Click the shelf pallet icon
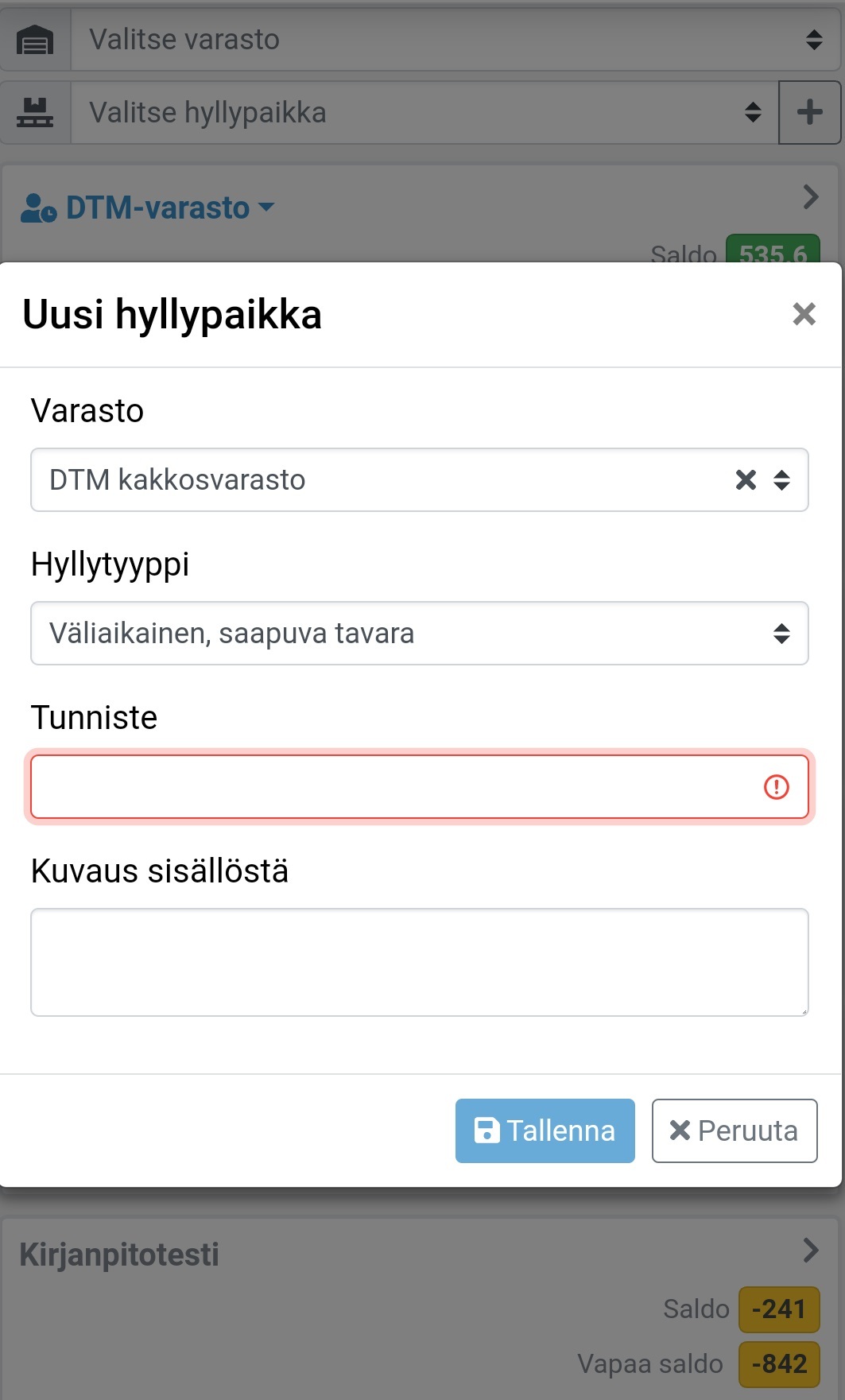845x1400 pixels. (x=35, y=112)
